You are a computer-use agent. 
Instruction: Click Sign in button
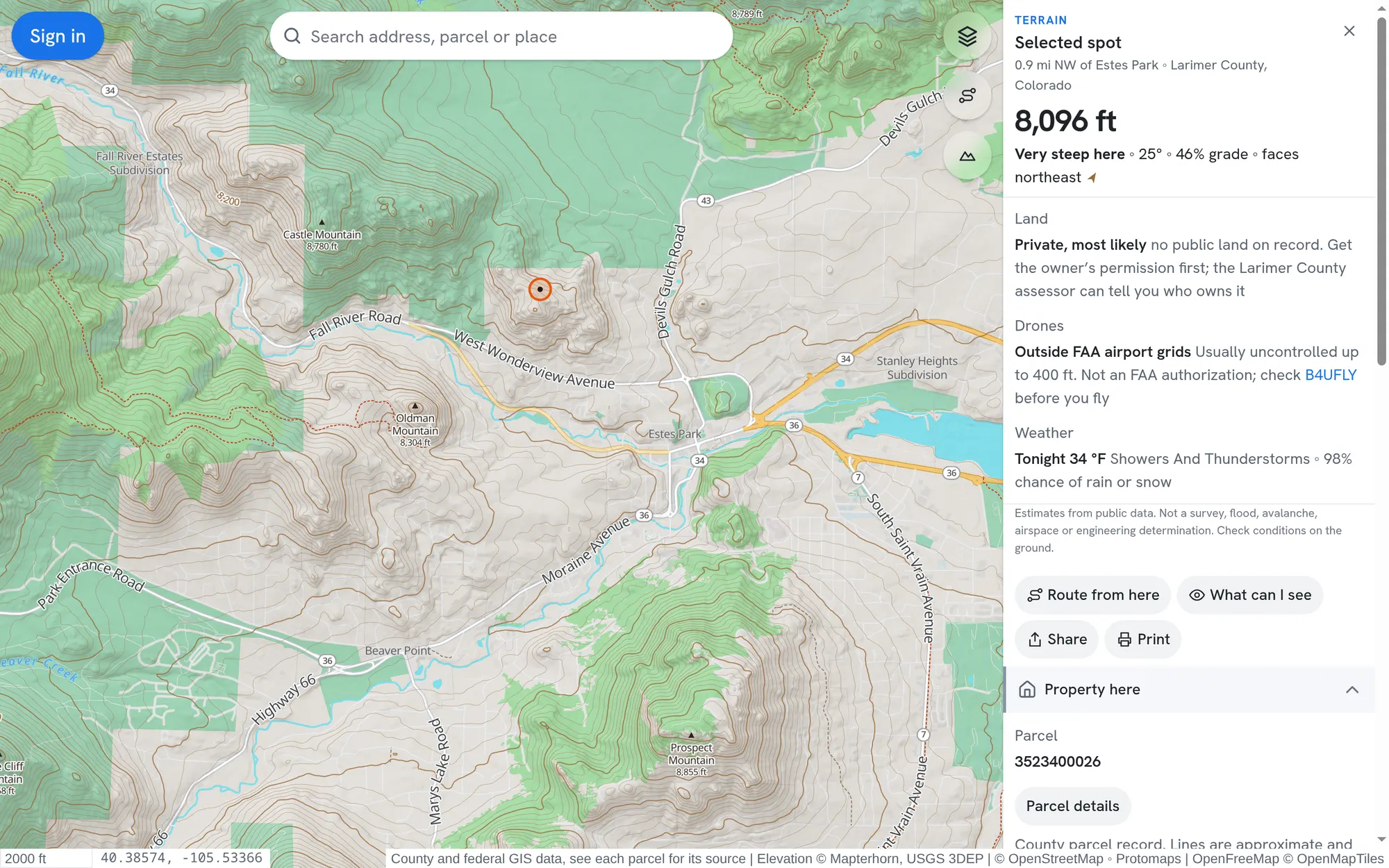[x=58, y=36]
